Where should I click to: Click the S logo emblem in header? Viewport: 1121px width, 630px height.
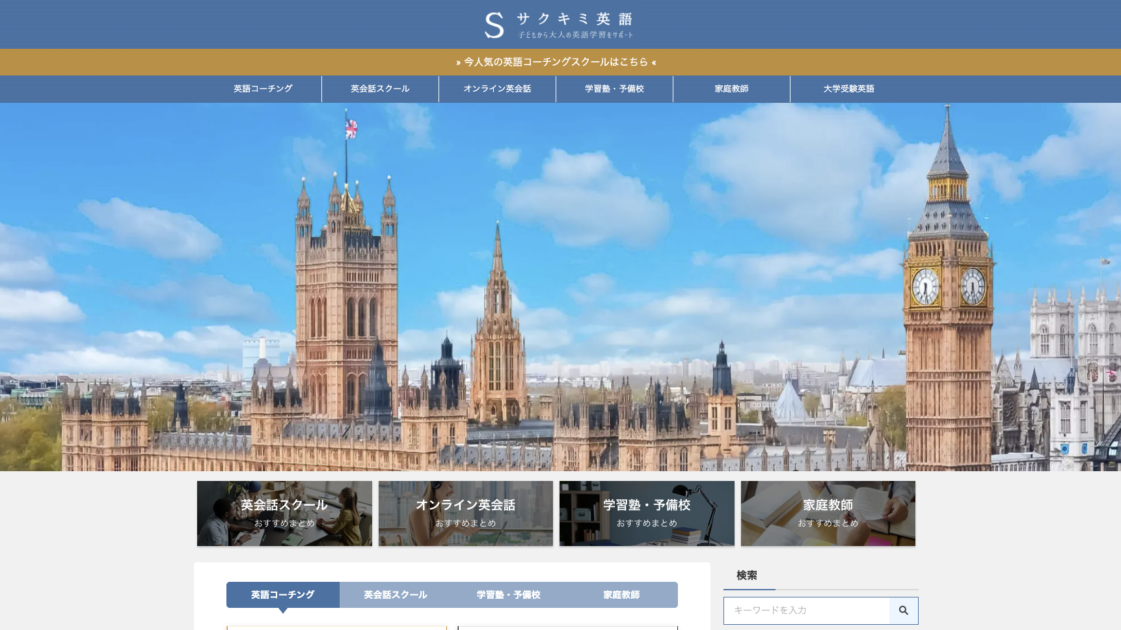click(x=494, y=25)
